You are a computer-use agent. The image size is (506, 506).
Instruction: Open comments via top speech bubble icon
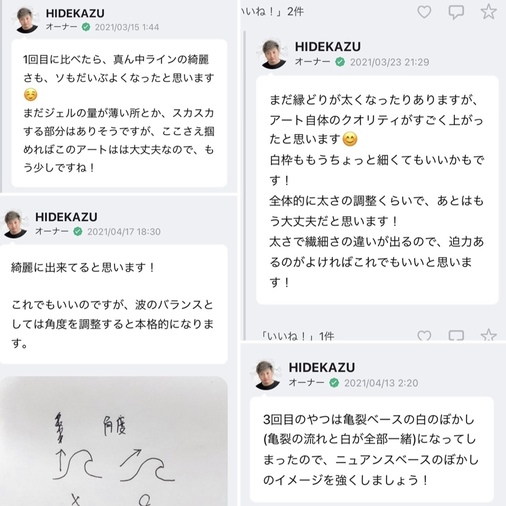pyautogui.click(x=456, y=12)
